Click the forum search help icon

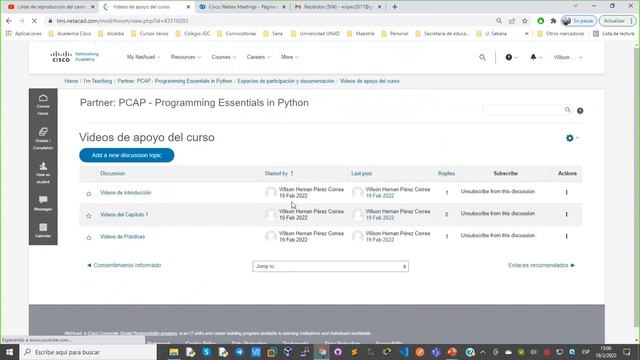(x=580, y=111)
